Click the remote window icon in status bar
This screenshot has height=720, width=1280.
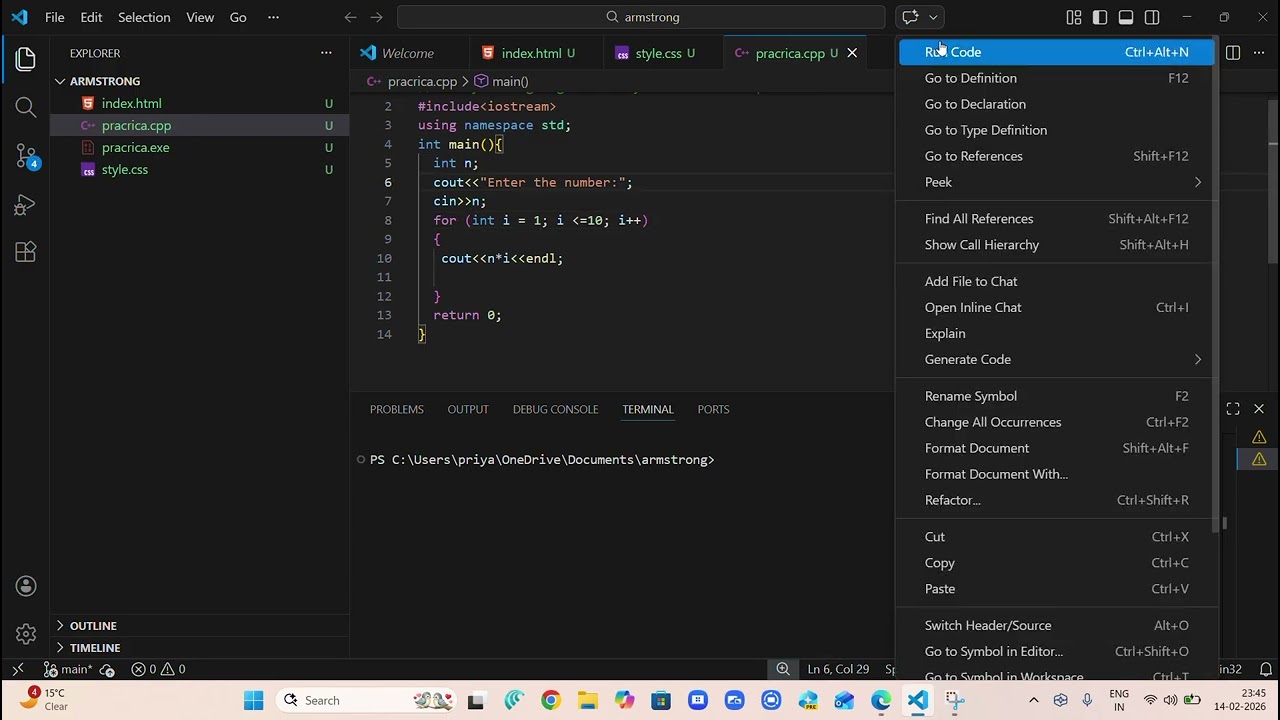pyautogui.click(x=17, y=669)
